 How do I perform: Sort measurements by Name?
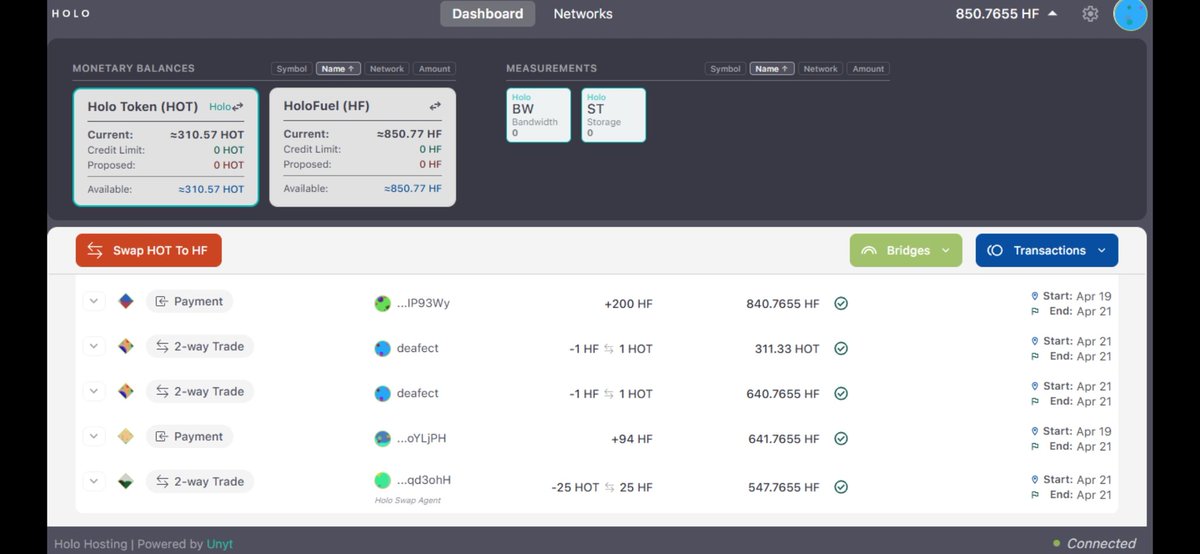click(772, 69)
